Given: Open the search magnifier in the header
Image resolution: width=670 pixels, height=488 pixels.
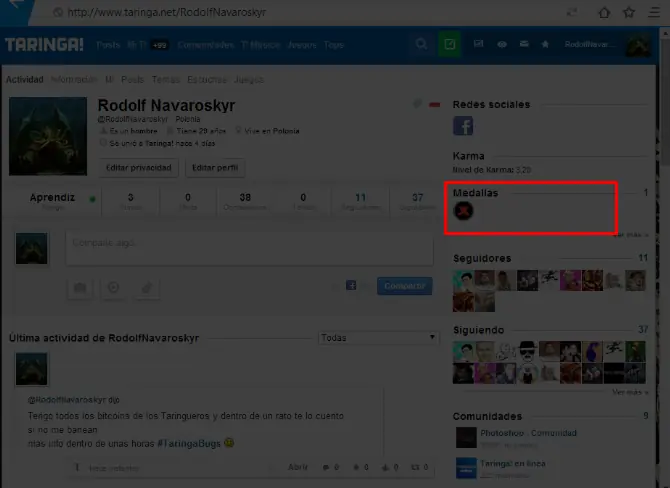Looking at the screenshot, I should pyautogui.click(x=421, y=44).
